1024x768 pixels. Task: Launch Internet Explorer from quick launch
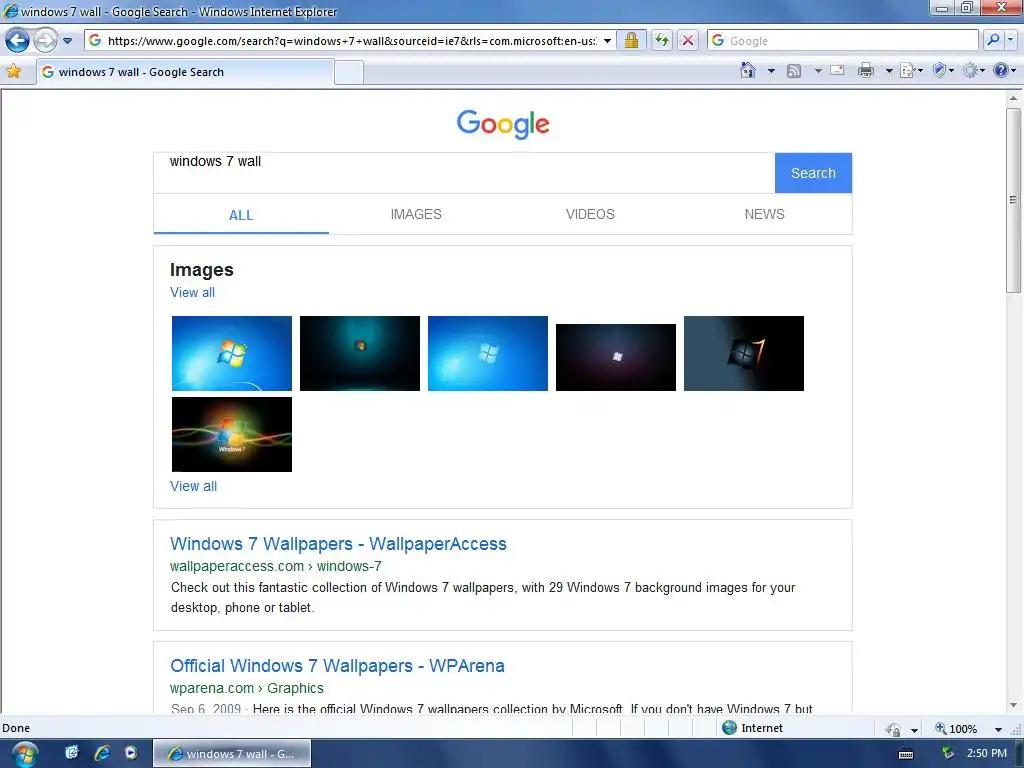pyautogui.click(x=102, y=753)
